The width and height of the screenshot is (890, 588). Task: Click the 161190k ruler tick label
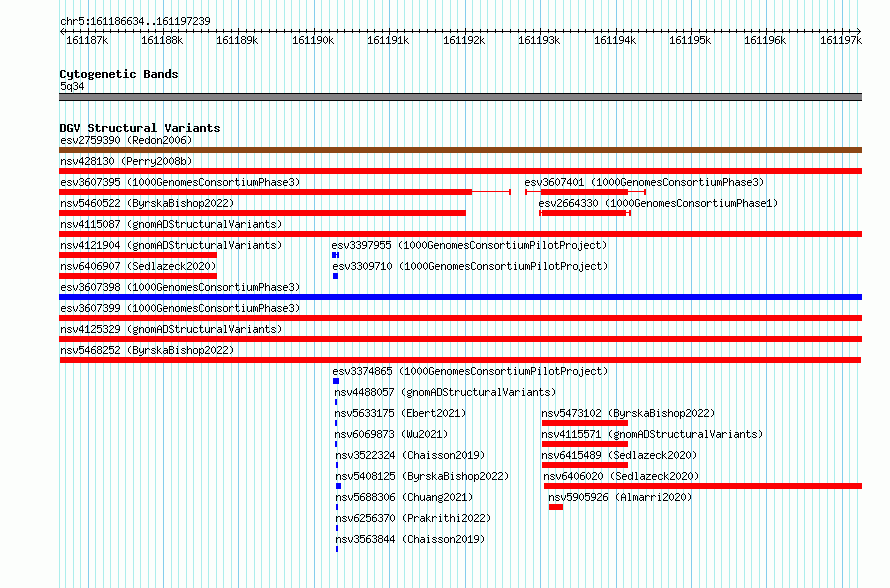[313, 40]
